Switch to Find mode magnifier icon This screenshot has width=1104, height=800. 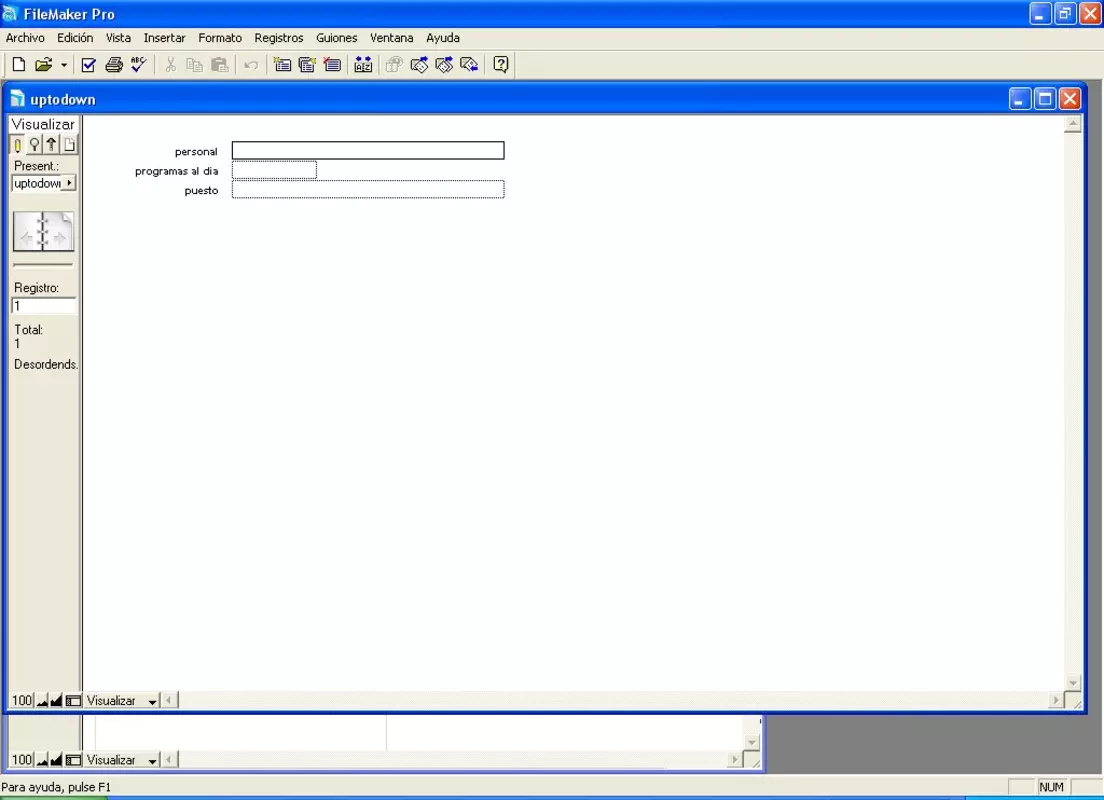[x=34, y=145]
